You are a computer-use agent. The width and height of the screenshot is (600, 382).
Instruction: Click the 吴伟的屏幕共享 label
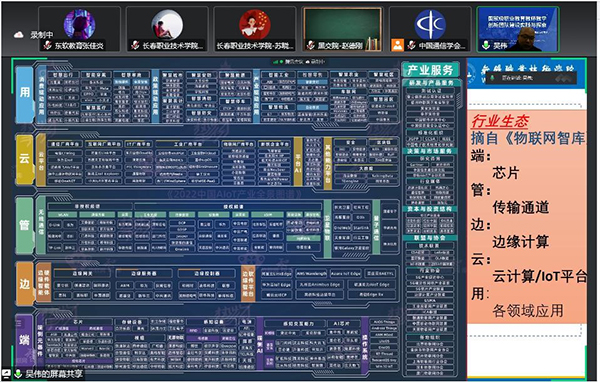click(x=54, y=374)
